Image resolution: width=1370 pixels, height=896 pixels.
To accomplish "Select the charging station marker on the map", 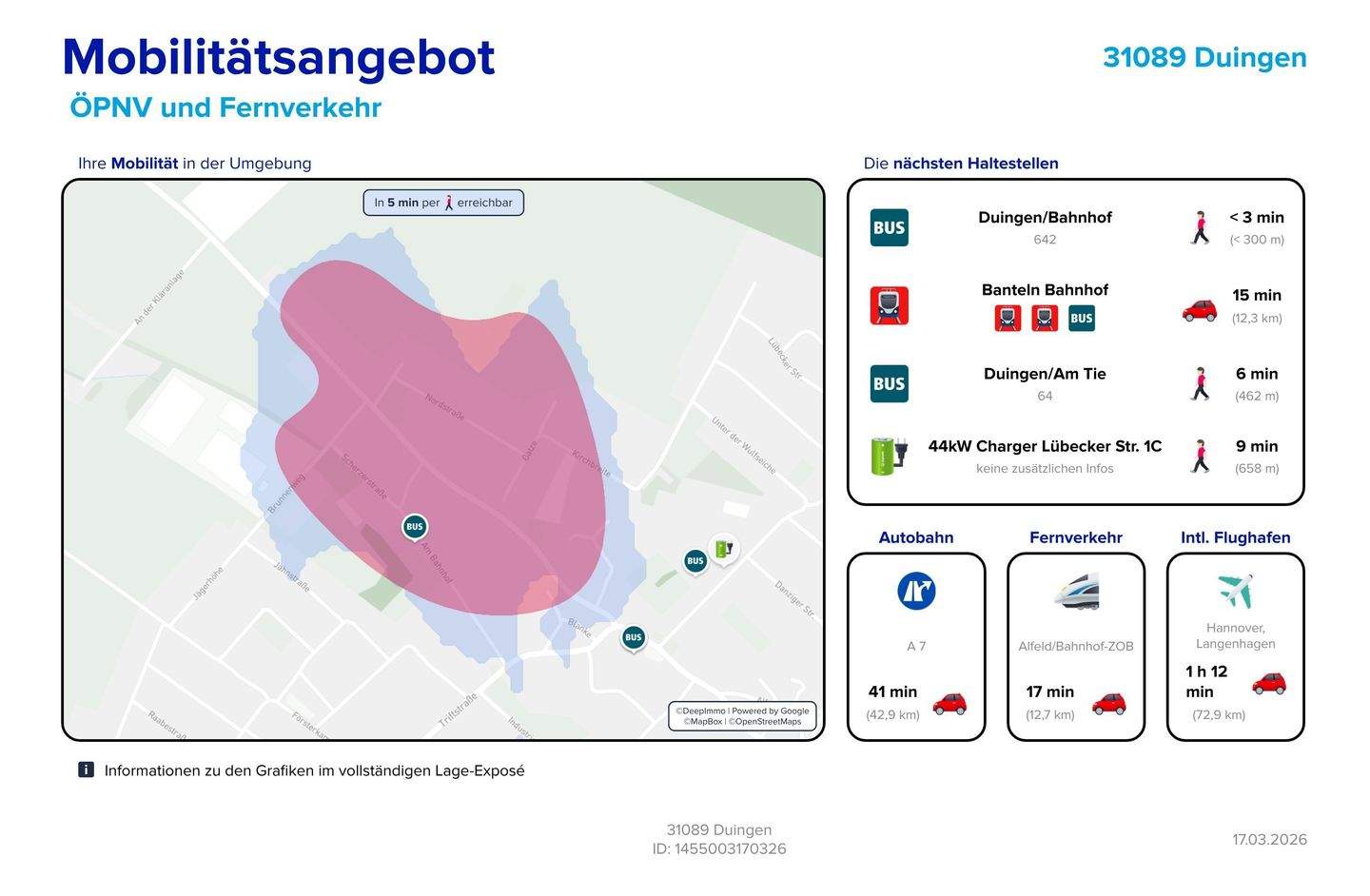I will pyautogui.click(x=724, y=548).
